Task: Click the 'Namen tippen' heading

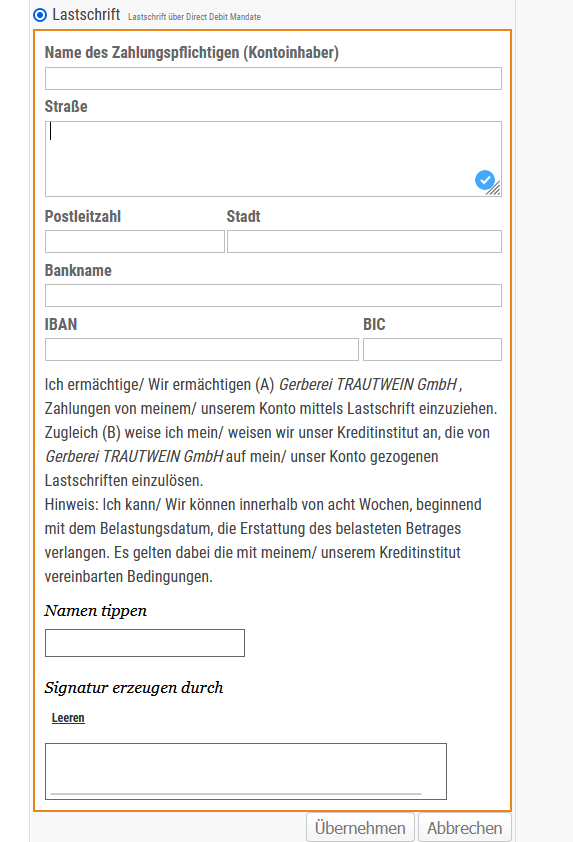Action: pyautogui.click(x=96, y=611)
